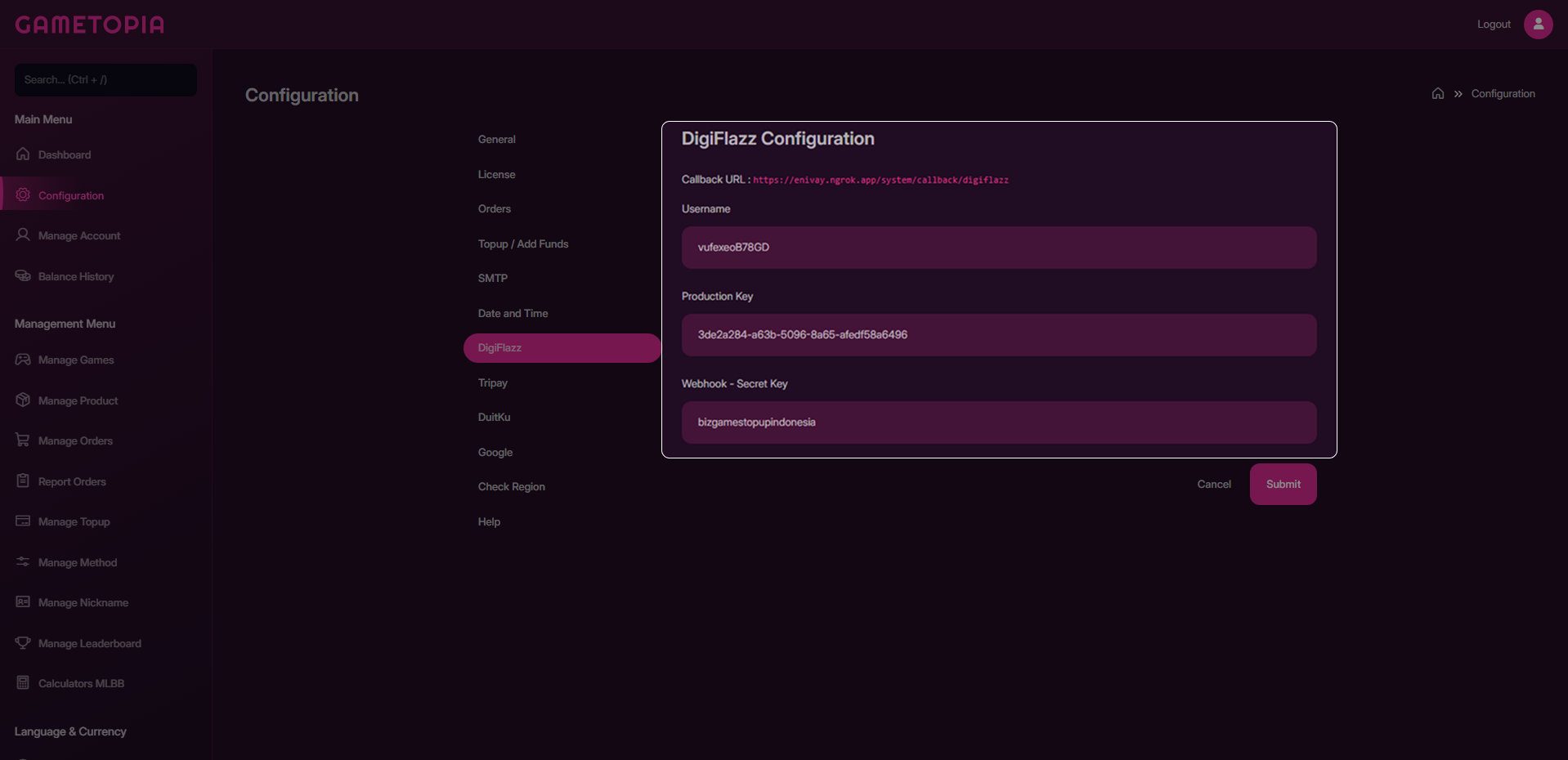The image size is (1568, 760).
Task: Click the sidebar search box
Action: click(x=105, y=80)
